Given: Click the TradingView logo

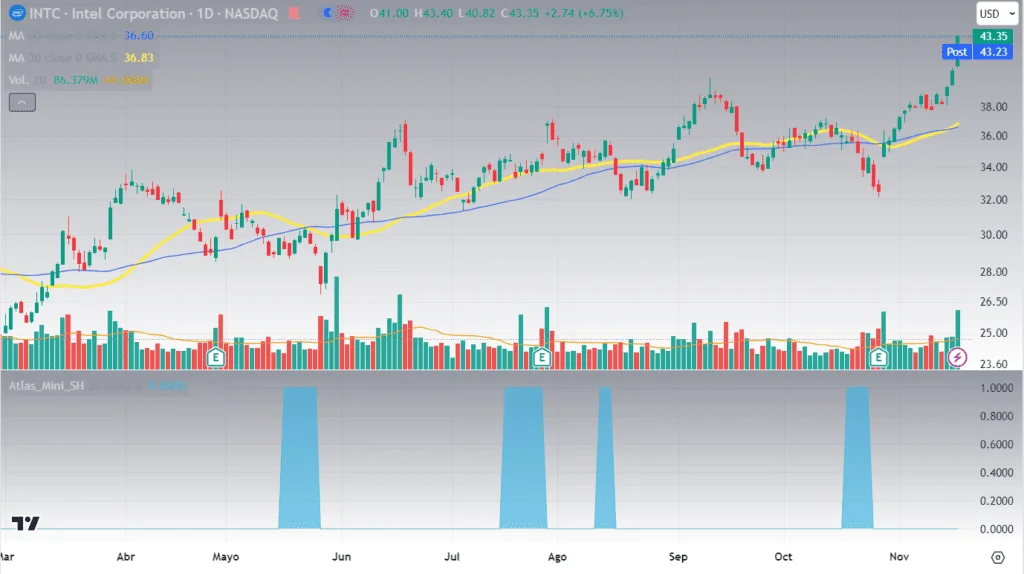Looking at the screenshot, I should pos(25,523).
